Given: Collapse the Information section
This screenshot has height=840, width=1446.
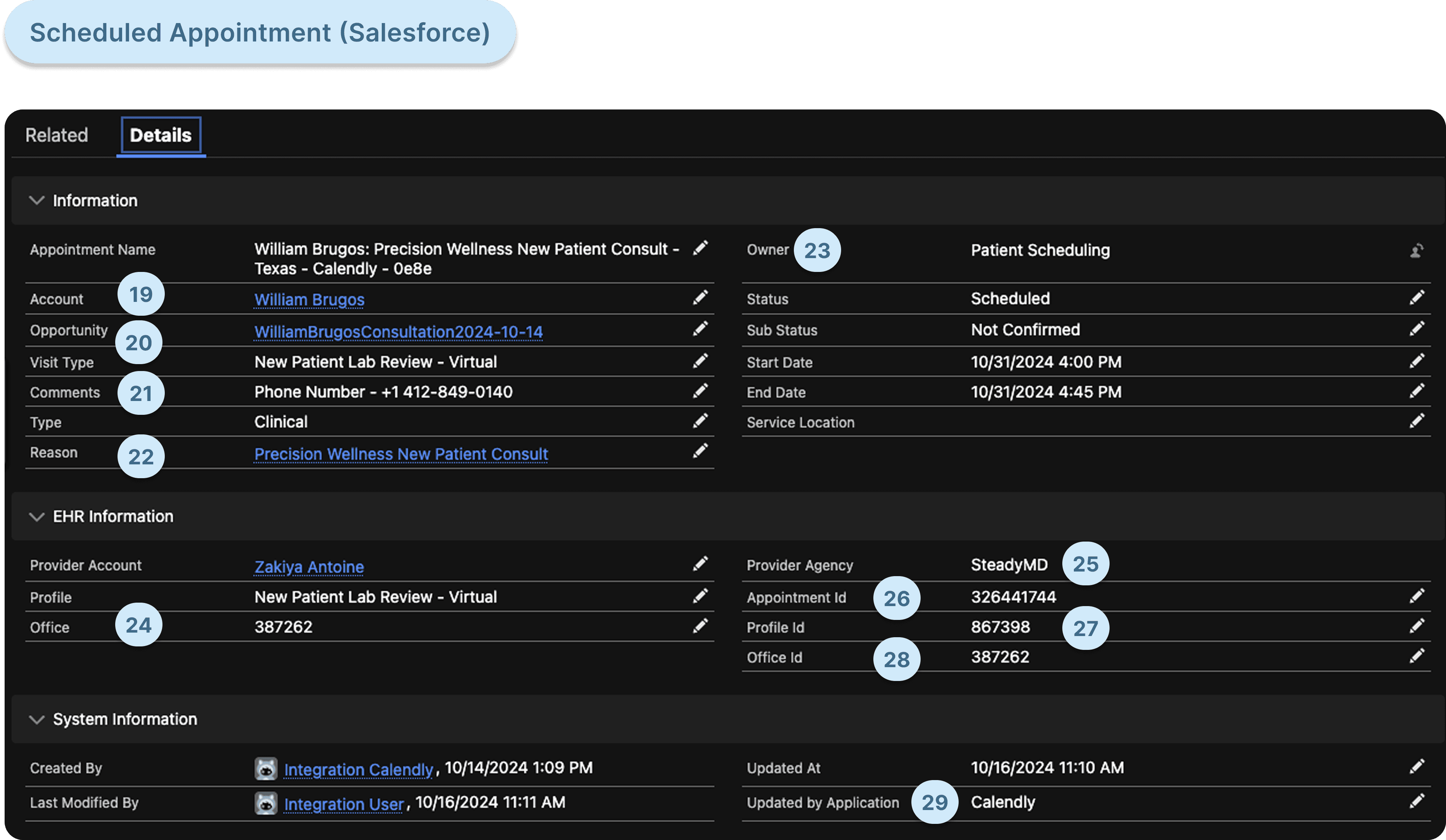Looking at the screenshot, I should [37, 200].
